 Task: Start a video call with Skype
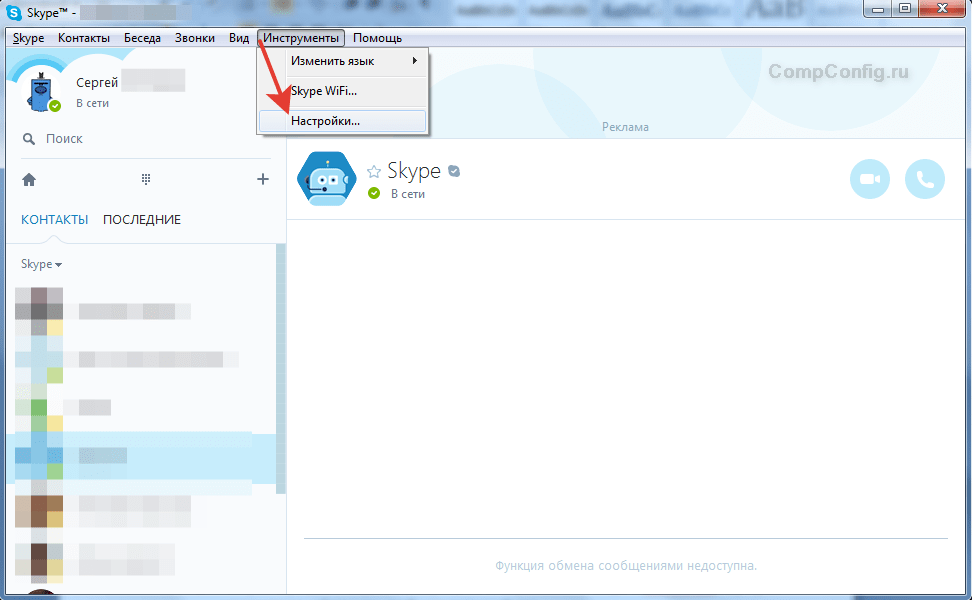tap(870, 179)
